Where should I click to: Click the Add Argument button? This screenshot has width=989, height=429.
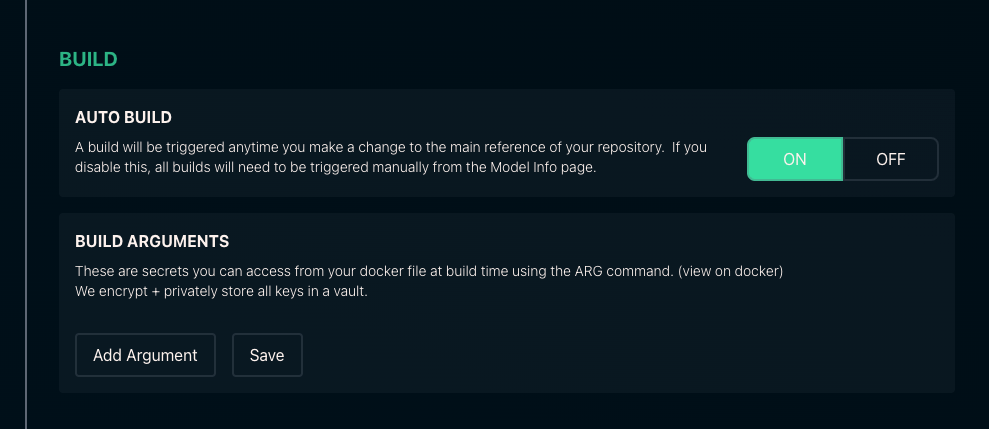[145, 355]
